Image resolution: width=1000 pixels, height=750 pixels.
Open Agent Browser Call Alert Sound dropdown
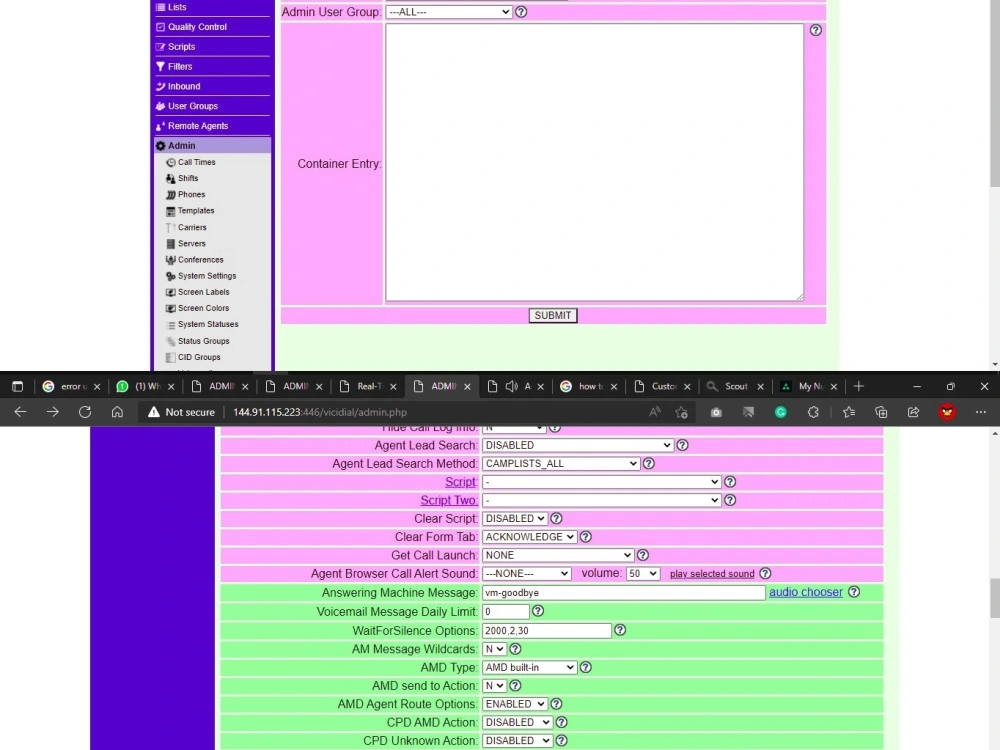click(526, 573)
